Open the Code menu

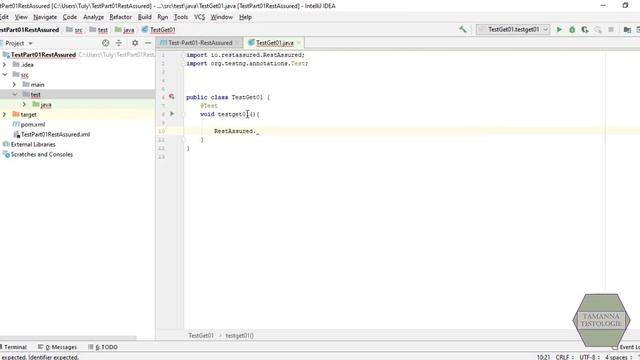click(x=70, y=17)
